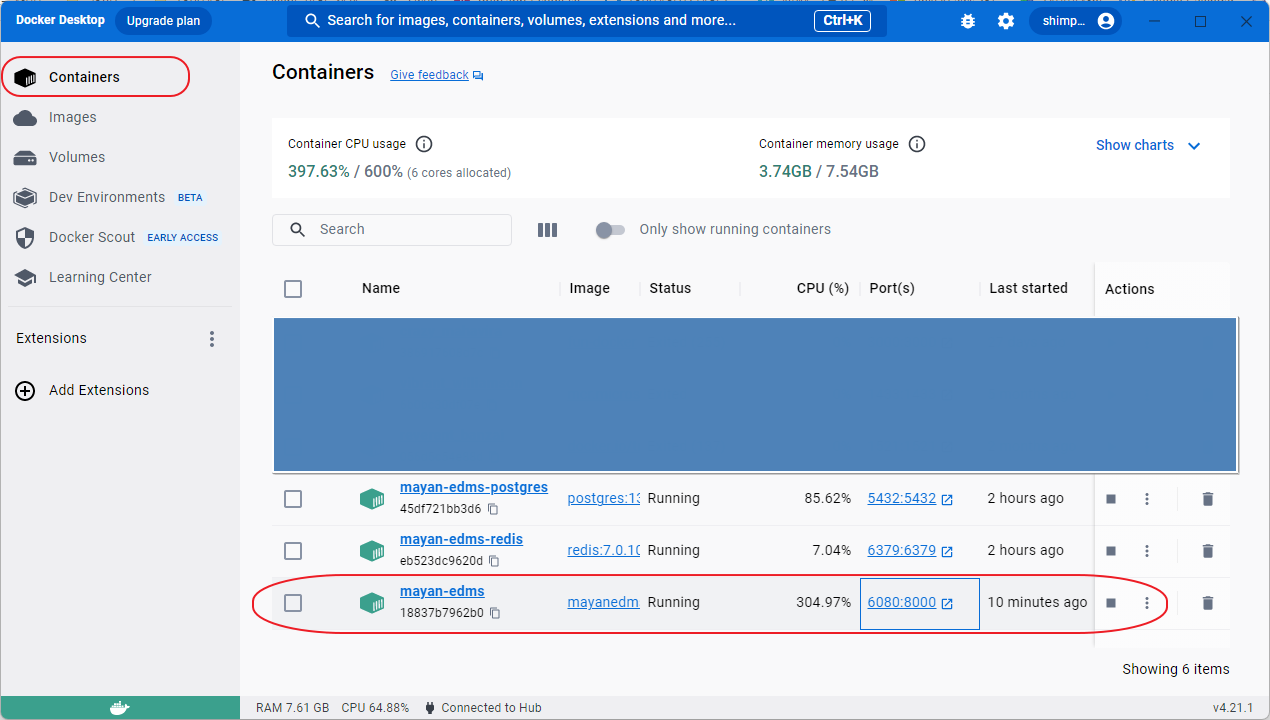This screenshot has height=720, width=1270.
Task: Sort by Status column header
Action: (670, 288)
